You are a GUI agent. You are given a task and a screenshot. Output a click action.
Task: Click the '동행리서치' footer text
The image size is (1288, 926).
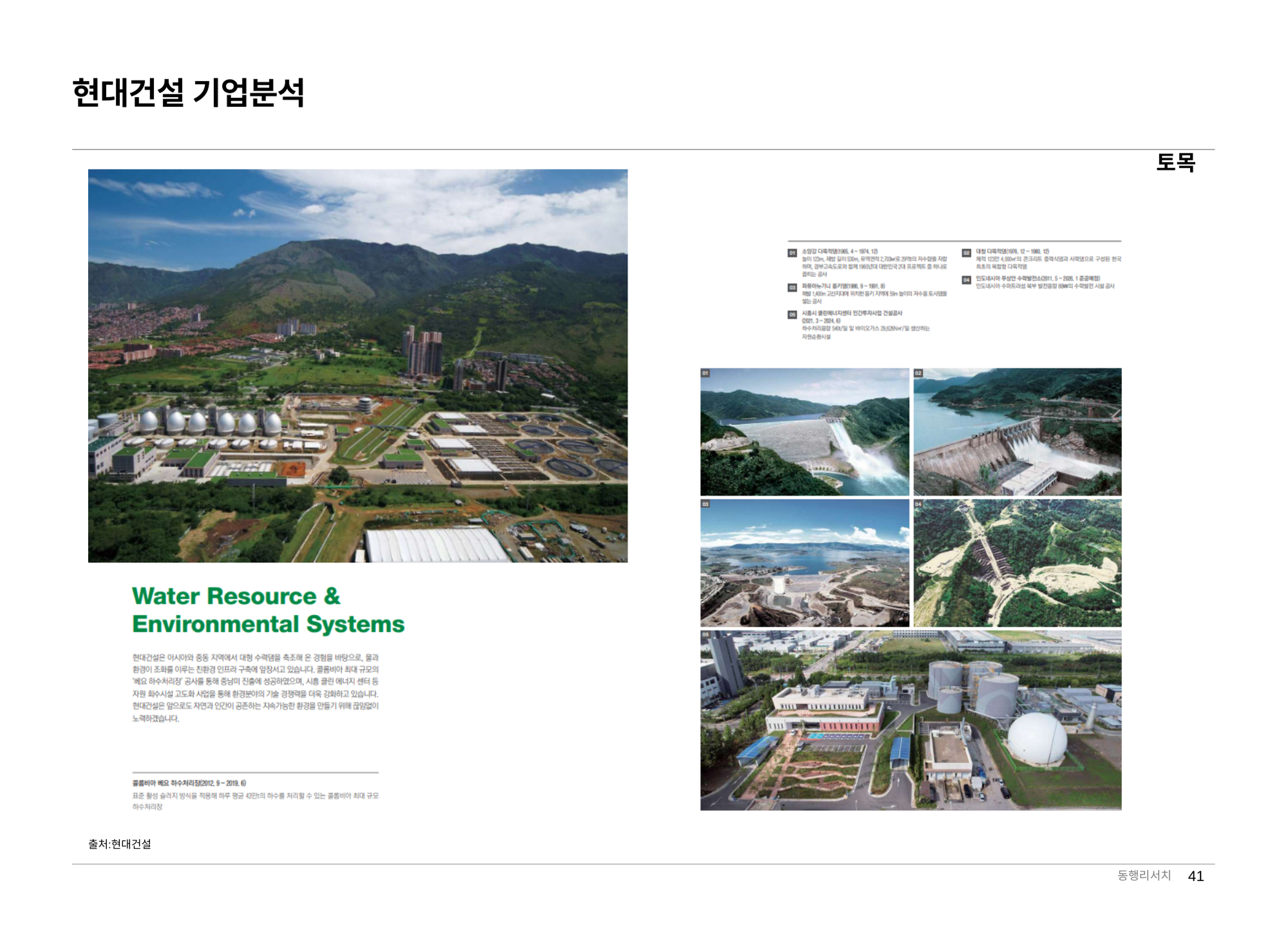click(x=1144, y=875)
